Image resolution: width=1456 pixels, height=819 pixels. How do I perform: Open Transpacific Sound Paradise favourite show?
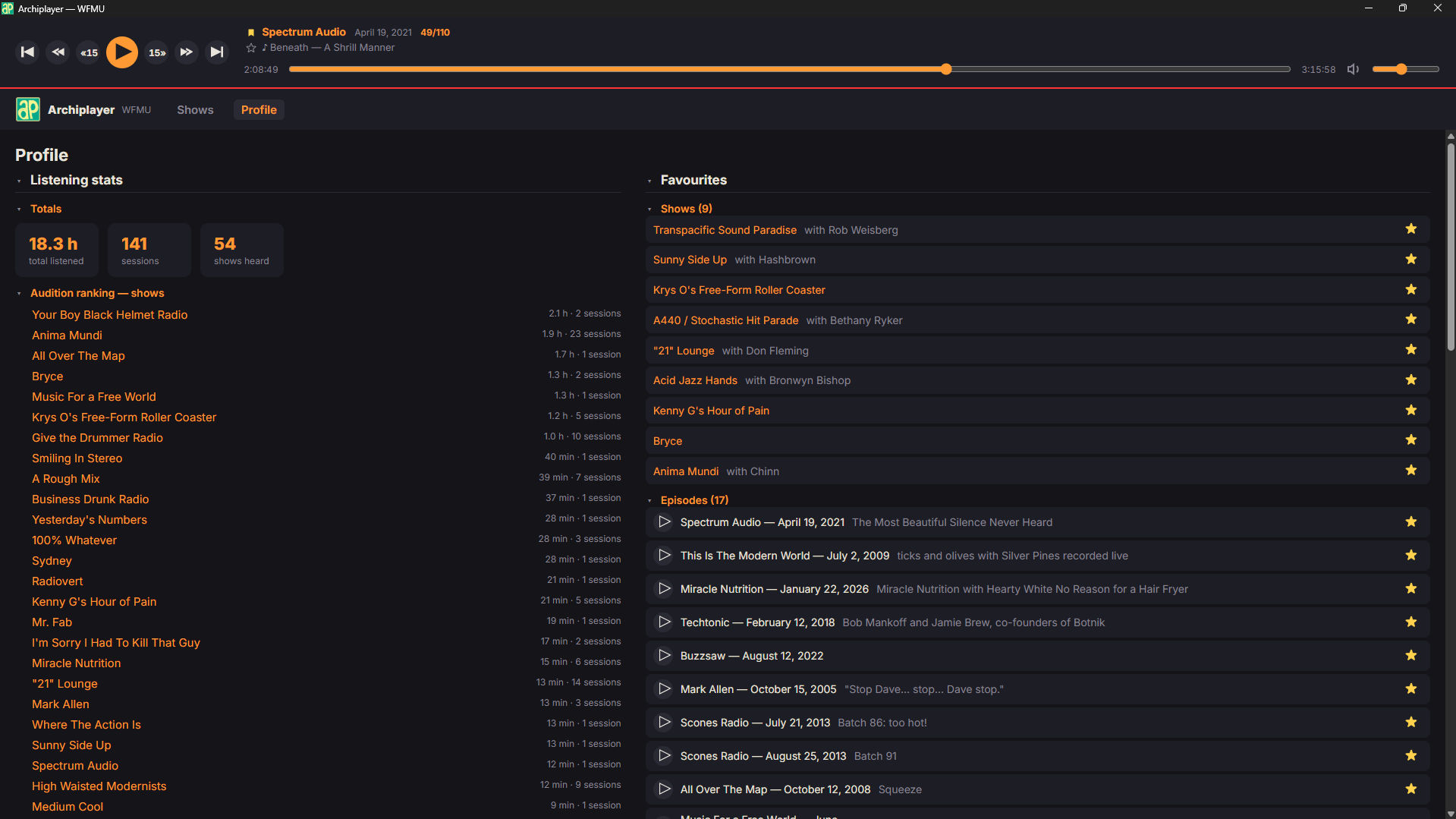coord(725,230)
